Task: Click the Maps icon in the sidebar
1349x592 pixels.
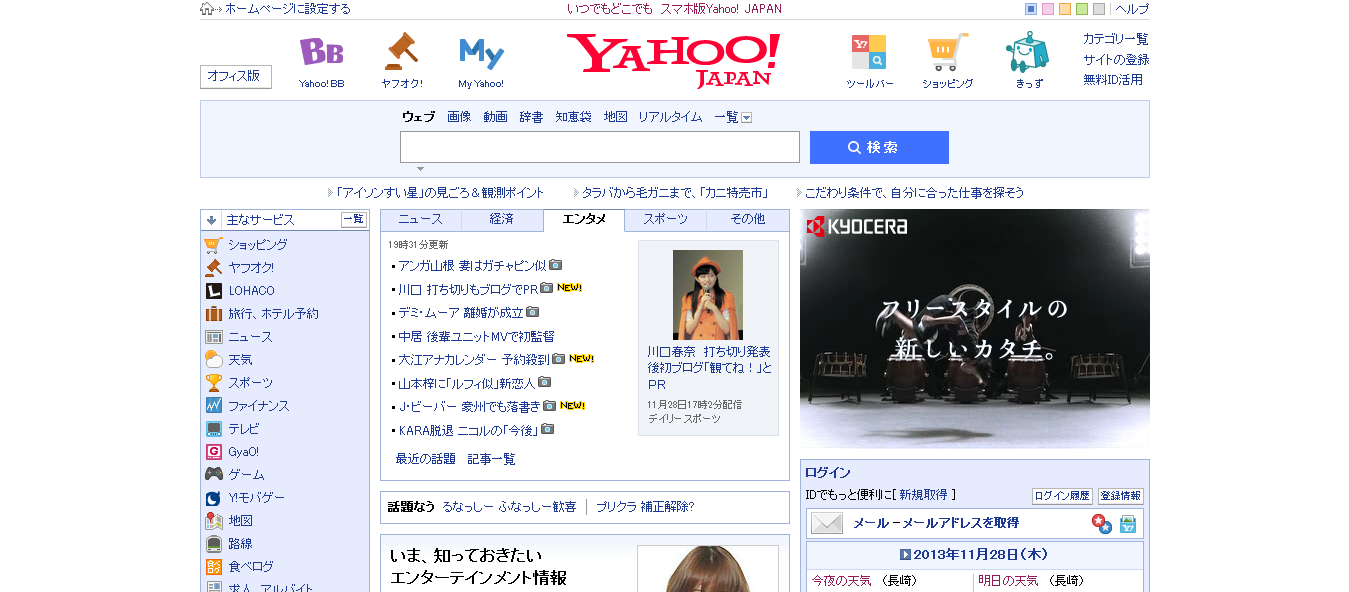Action: (213, 521)
